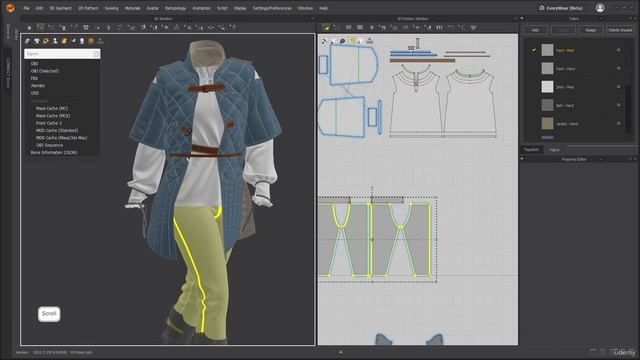This screenshot has height=360, width=640.
Task: Click the icon right of Belt - Hard
Action: (618, 105)
